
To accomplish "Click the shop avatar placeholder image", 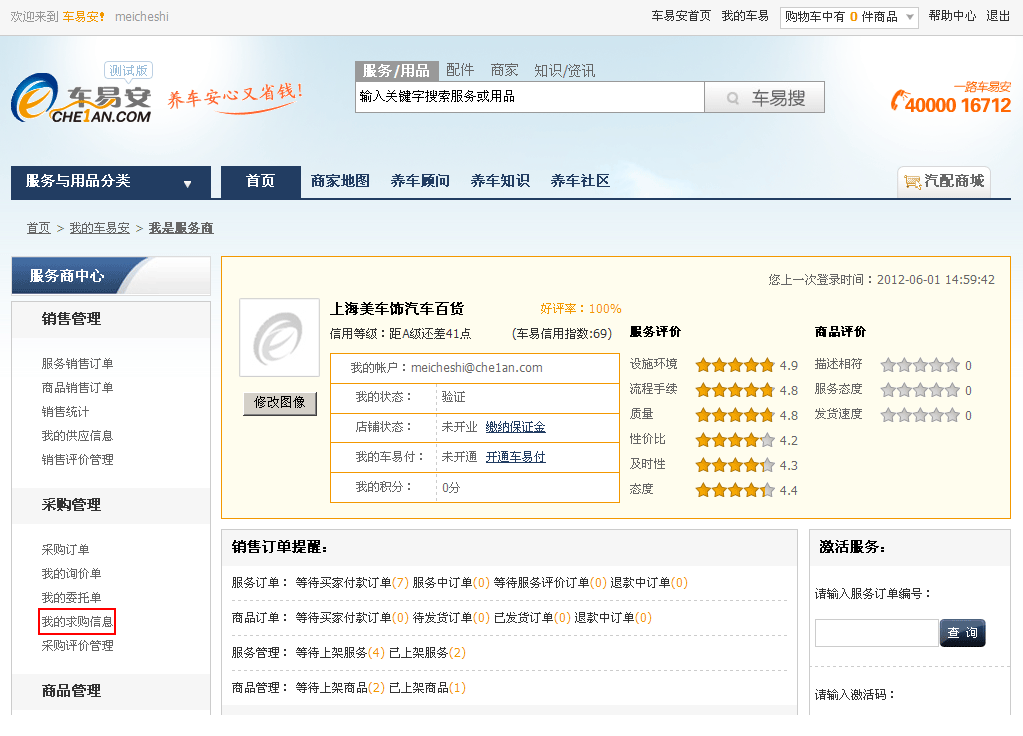I will (279, 337).
